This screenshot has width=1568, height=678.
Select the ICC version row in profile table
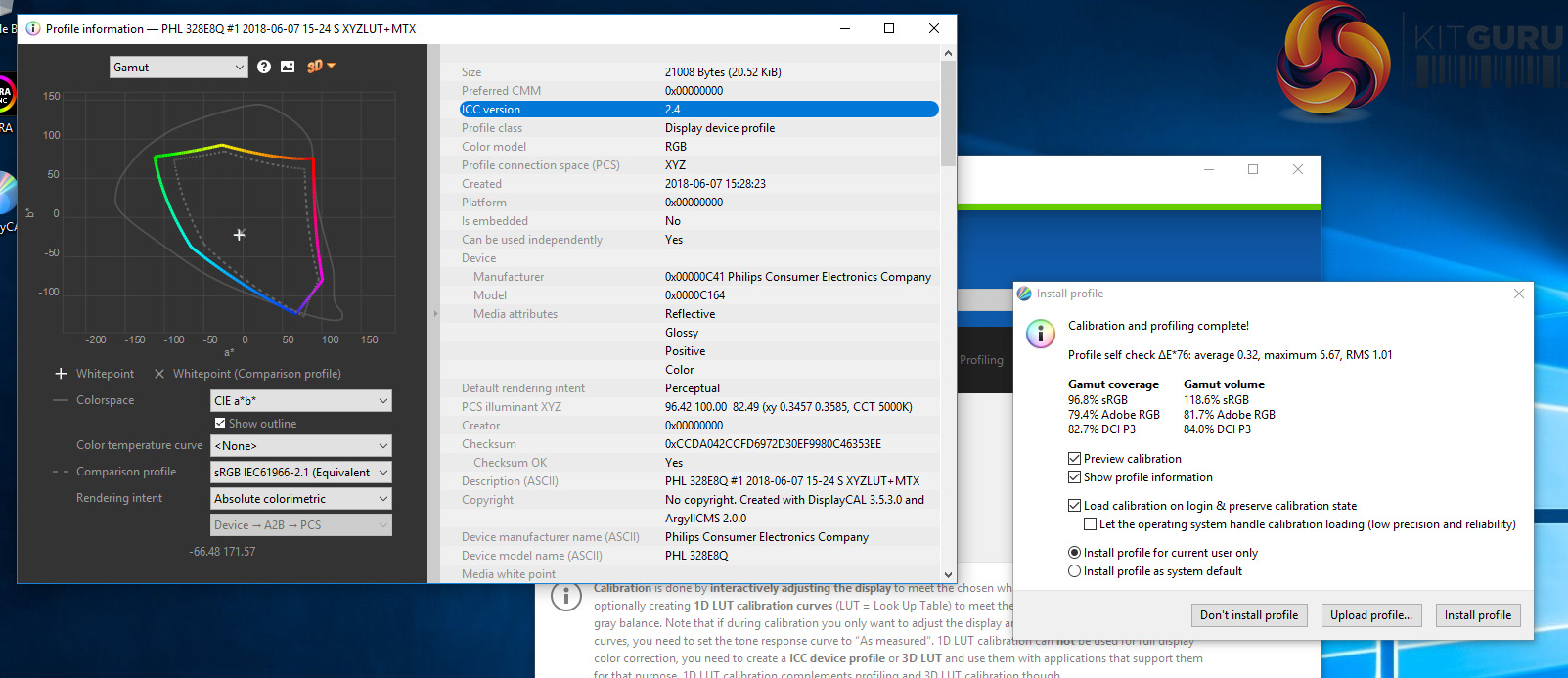tap(698, 110)
